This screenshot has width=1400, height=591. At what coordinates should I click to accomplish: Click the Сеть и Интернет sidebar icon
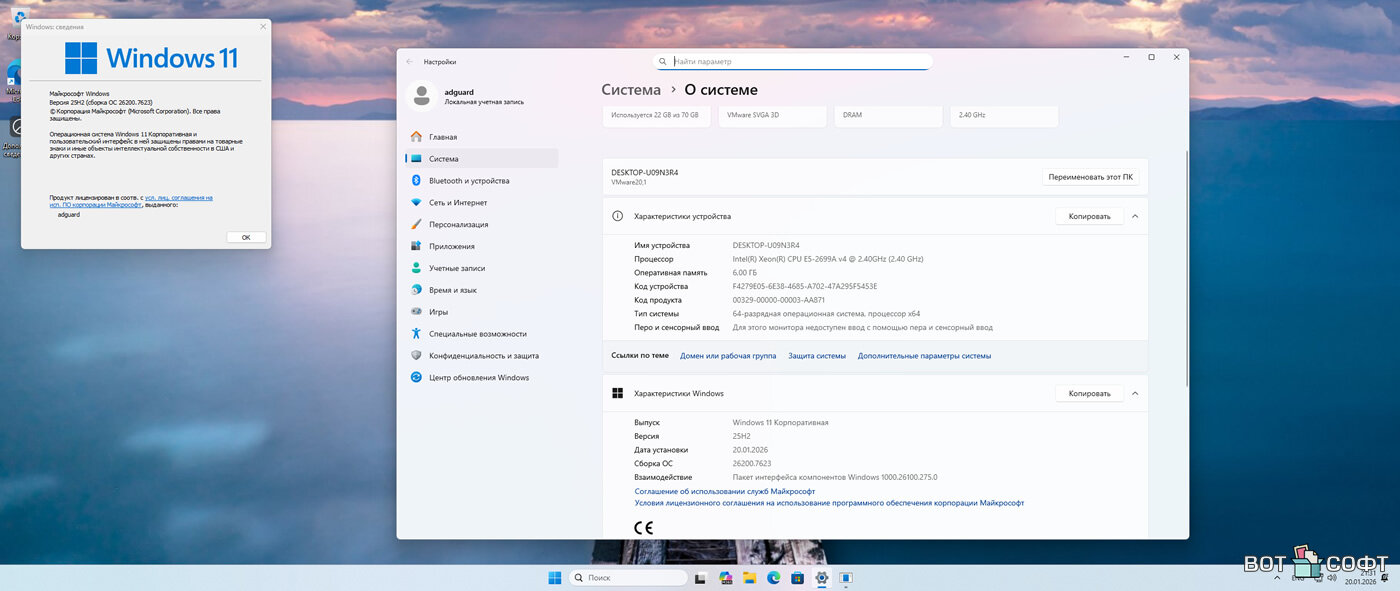pyautogui.click(x=416, y=203)
